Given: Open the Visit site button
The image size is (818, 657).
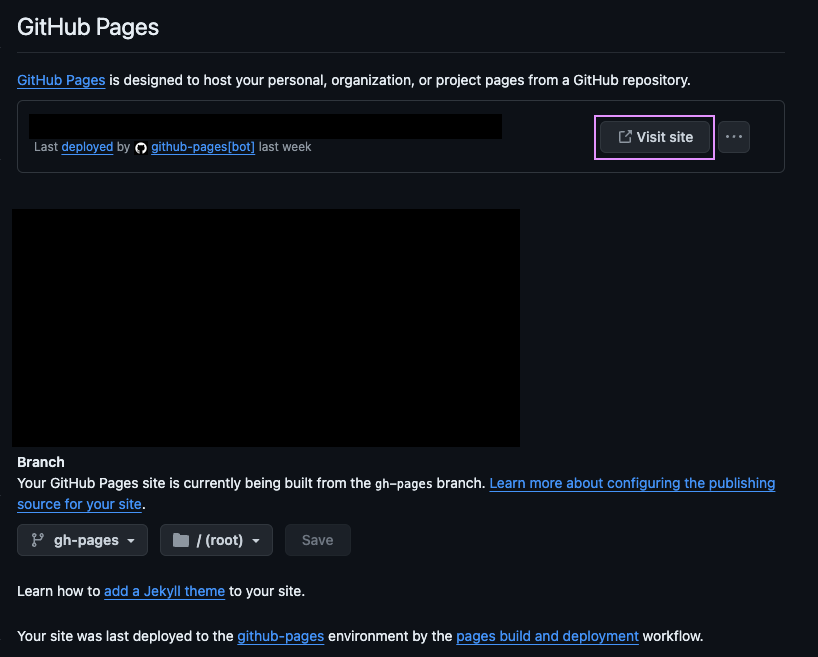Looking at the screenshot, I should click(655, 137).
